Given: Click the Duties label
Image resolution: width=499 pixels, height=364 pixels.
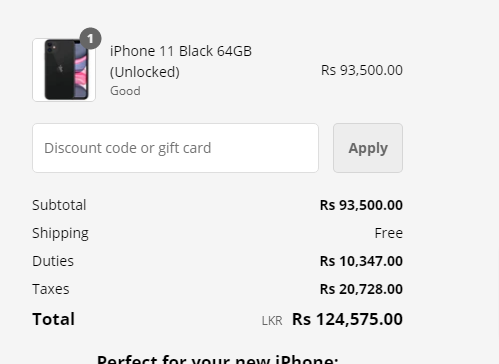Looking at the screenshot, I should click(53, 261).
